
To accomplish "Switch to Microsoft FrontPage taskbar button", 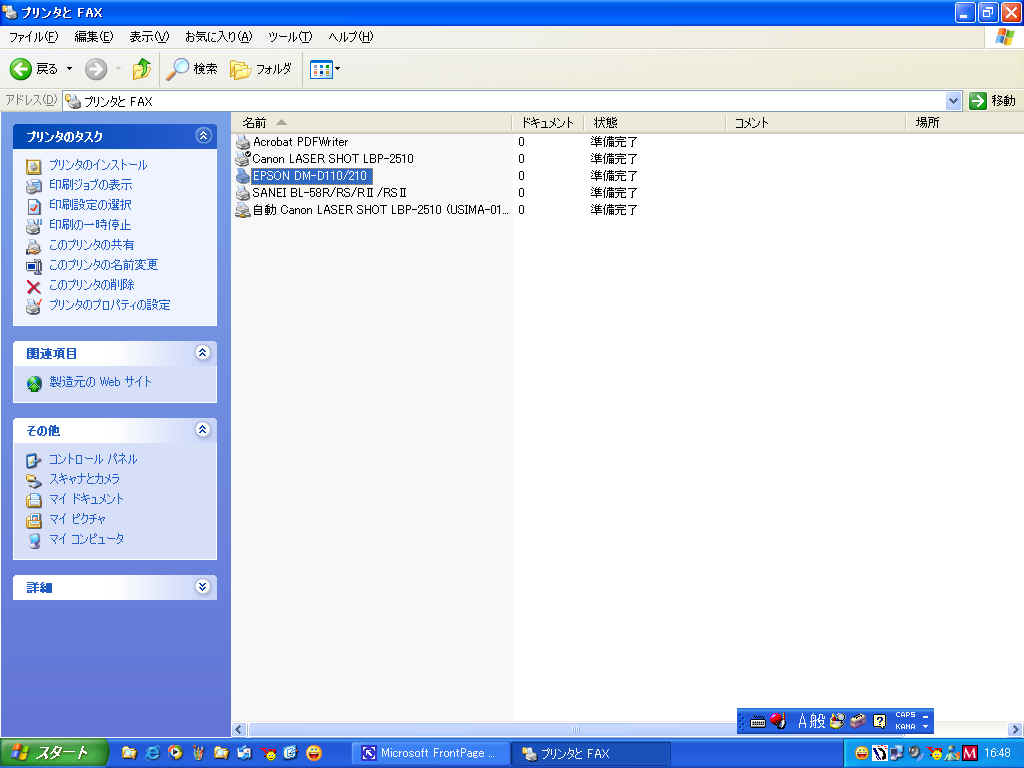I will [429, 753].
